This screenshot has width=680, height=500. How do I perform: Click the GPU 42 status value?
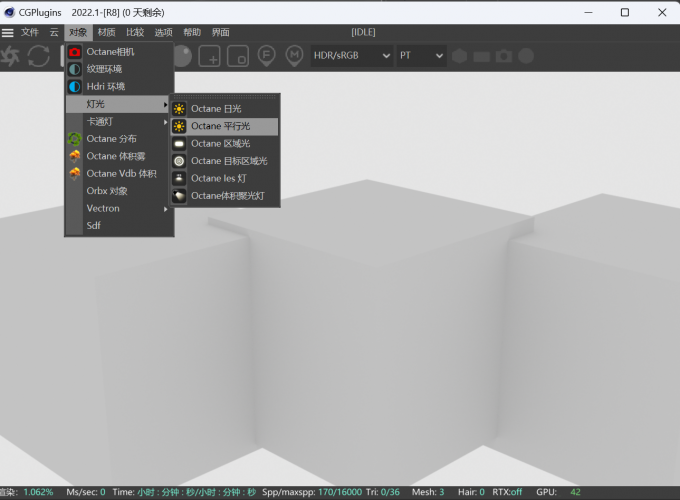point(575,492)
